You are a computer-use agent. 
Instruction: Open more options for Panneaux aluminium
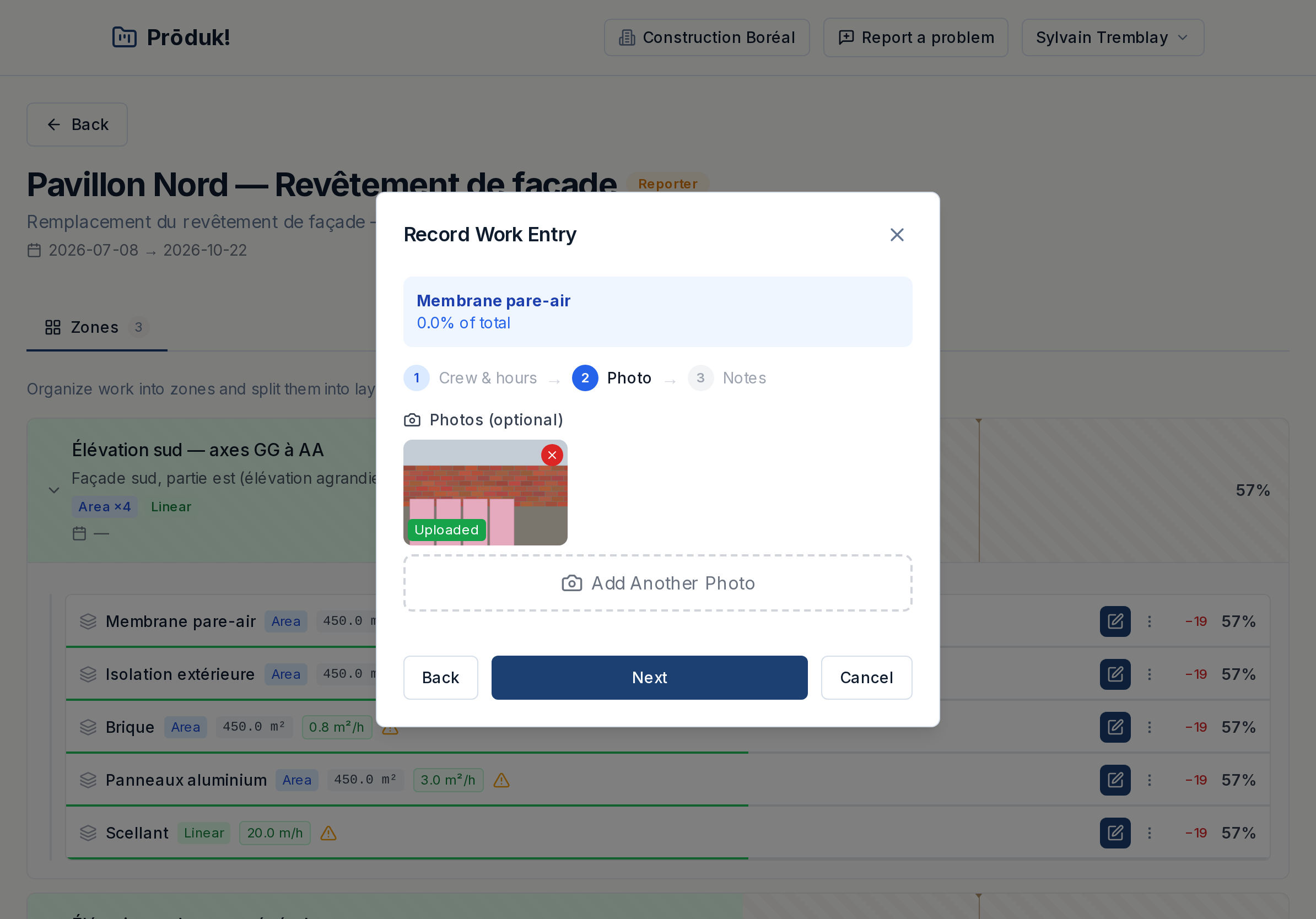[1149, 780]
